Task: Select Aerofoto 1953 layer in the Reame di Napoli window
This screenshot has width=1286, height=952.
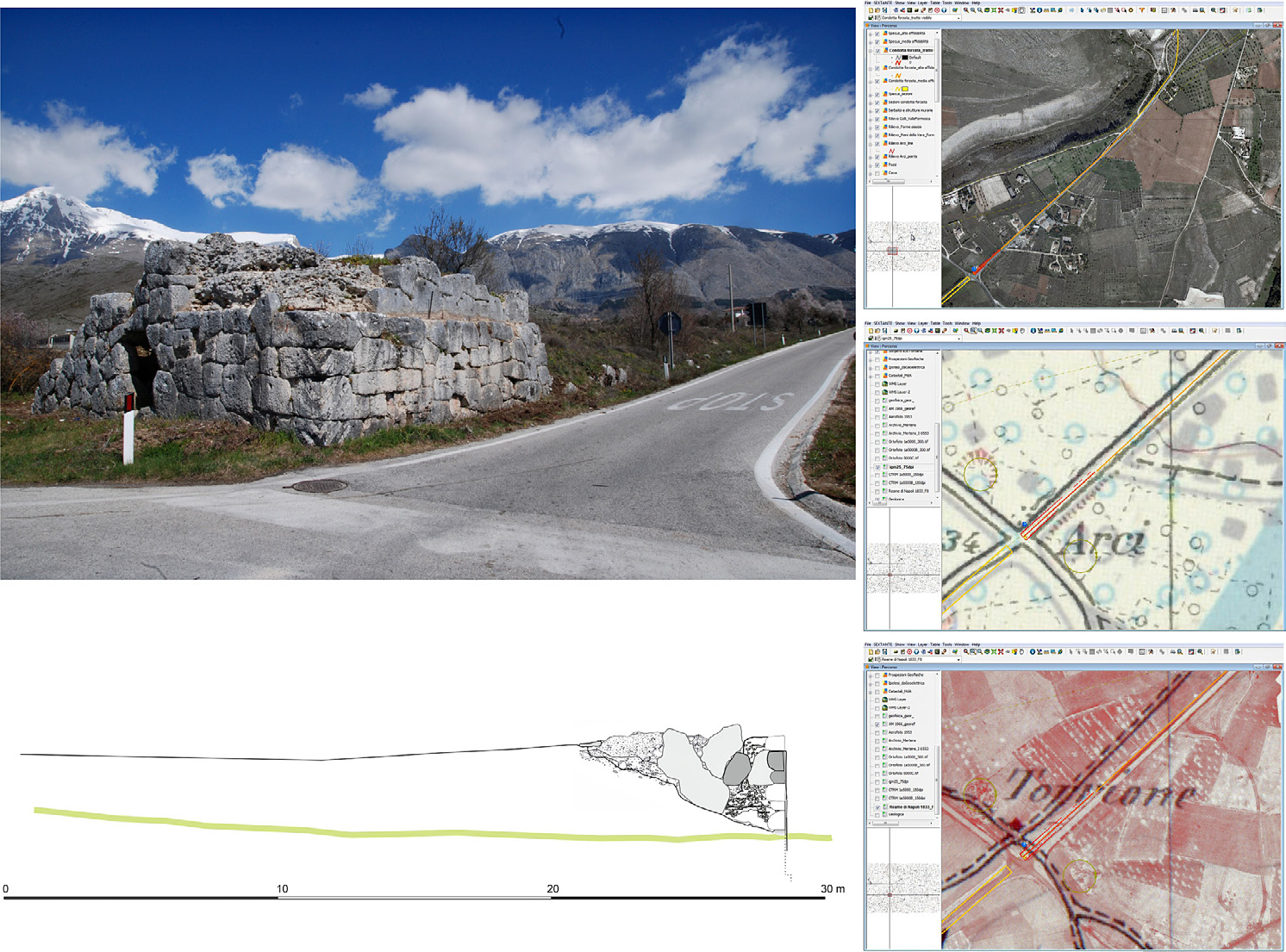Action: pyautogui.click(x=900, y=732)
